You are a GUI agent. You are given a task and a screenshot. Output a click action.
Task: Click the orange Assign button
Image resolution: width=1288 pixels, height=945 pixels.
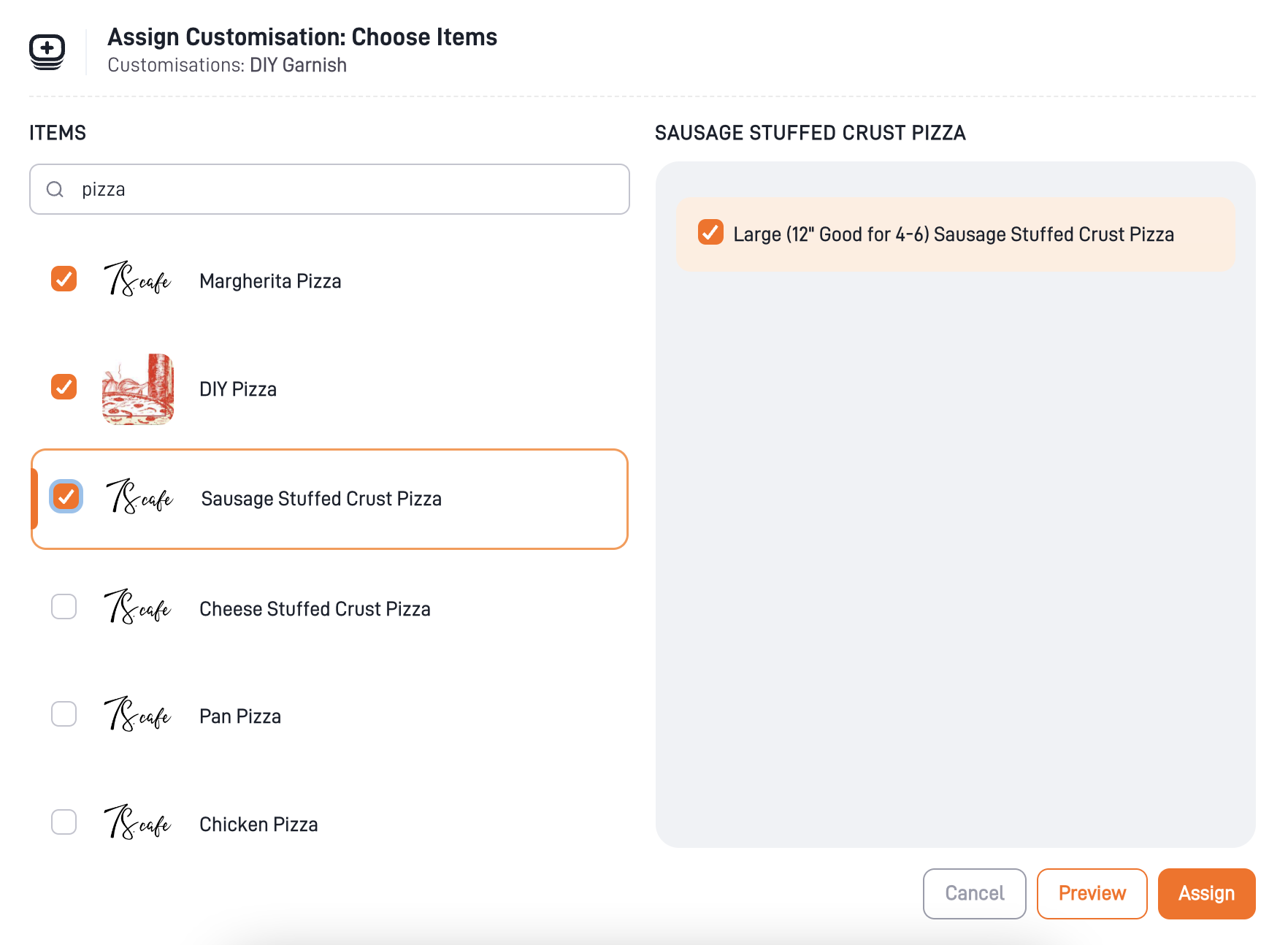tap(1206, 893)
